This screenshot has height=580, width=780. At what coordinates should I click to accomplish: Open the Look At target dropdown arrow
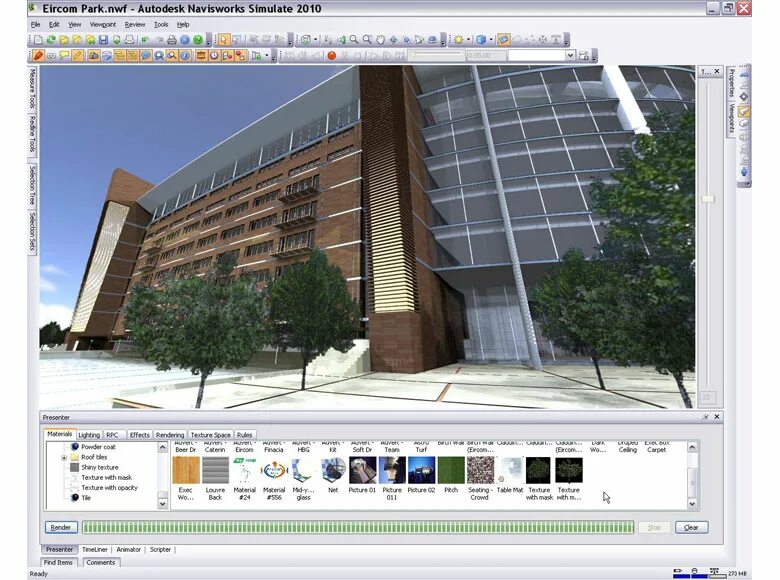click(315, 40)
